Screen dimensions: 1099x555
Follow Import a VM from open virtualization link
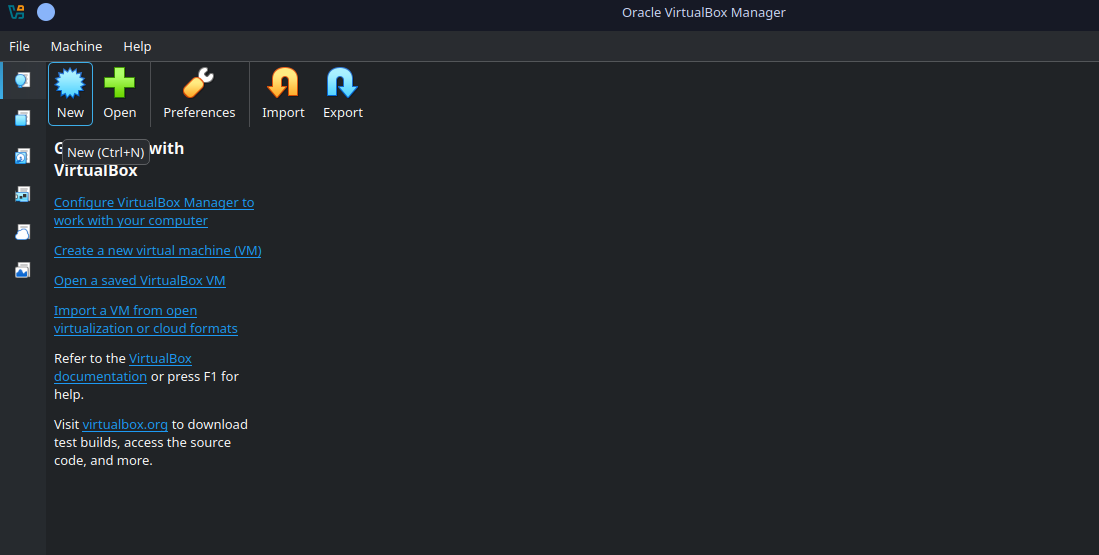pyautogui.click(x=125, y=311)
